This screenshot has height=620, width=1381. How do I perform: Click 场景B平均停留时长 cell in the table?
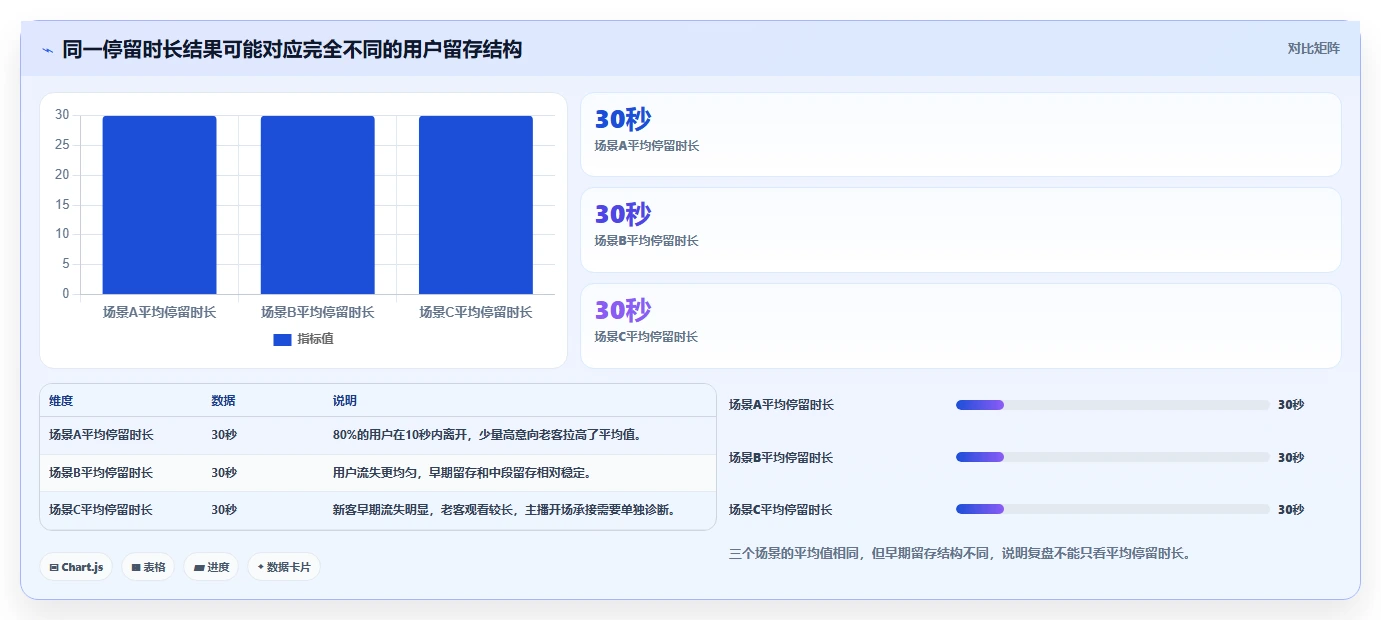tap(101, 473)
